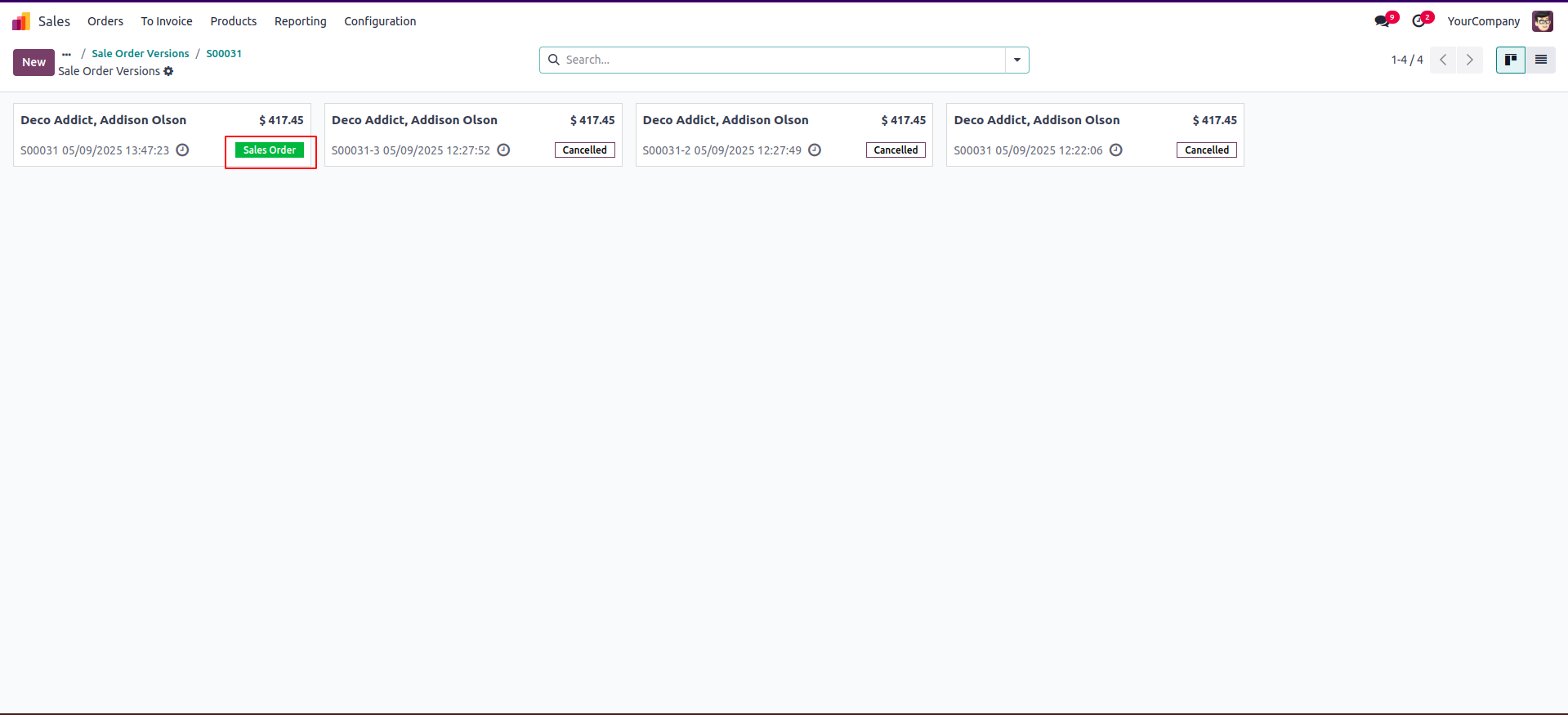Image resolution: width=1568 pixels, height=715 pixels.
Task: Click Deco Addict title on S00031 12:22:06 card
Action: (x=1037, y=120)
